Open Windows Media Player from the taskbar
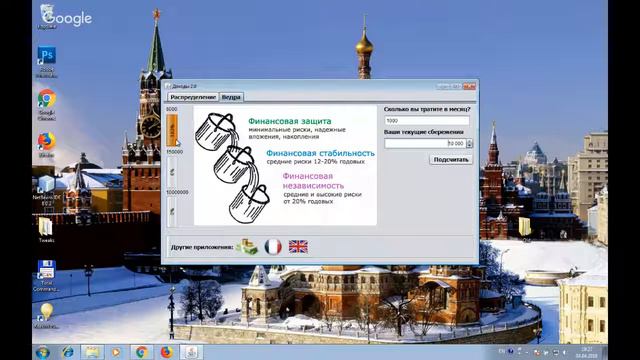Screen dimensions: 640x360 click(116, 352)
